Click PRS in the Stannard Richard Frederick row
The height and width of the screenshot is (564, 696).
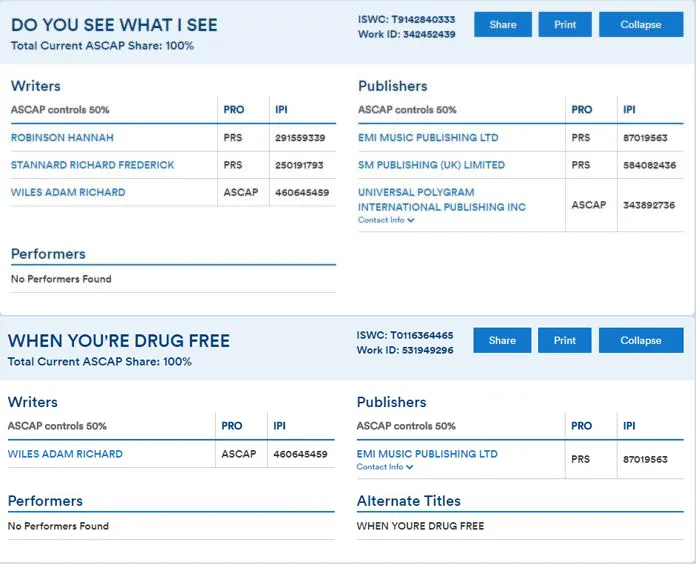click(233, 166)
